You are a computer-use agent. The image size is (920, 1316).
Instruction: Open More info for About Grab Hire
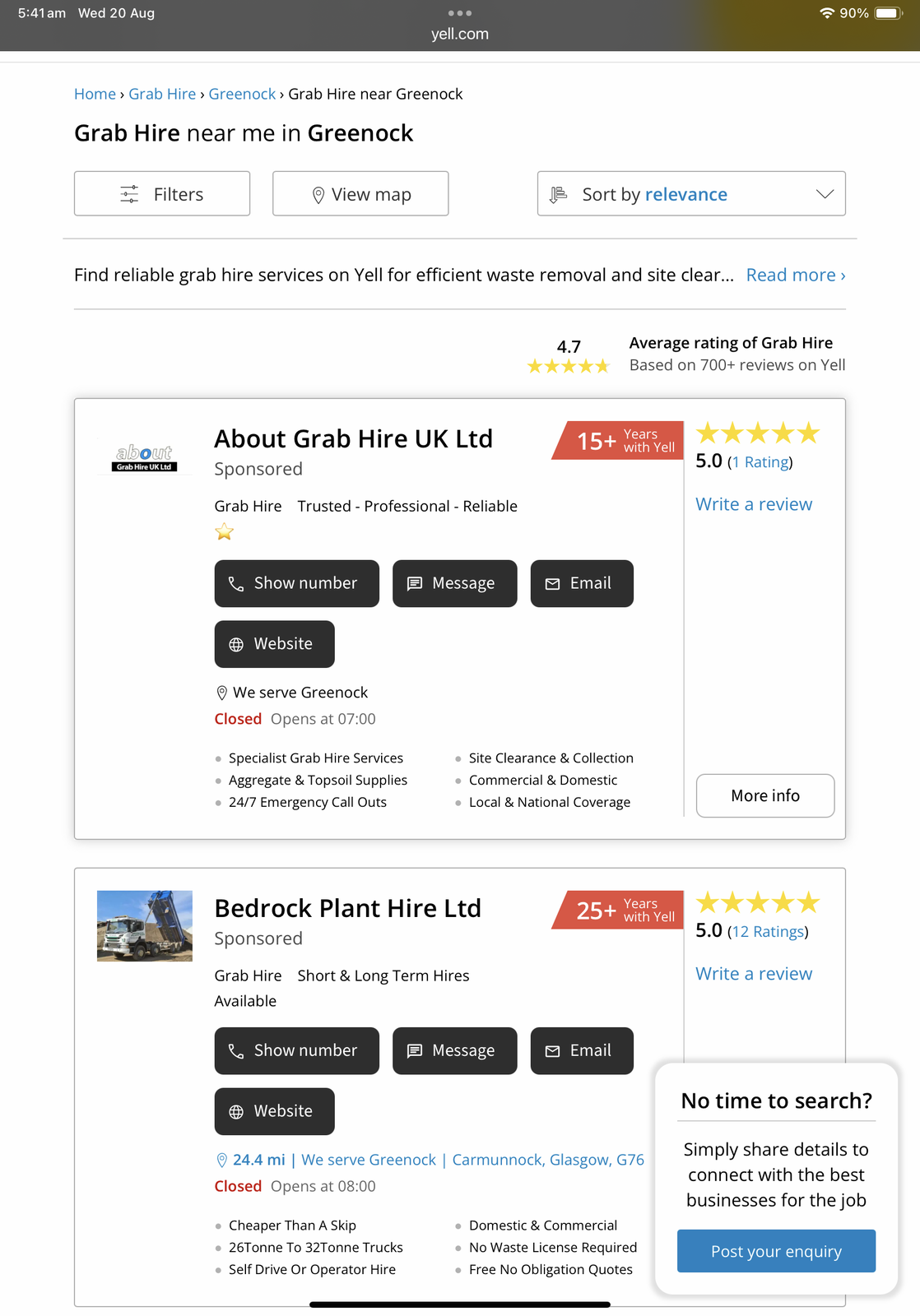(764, 795)
